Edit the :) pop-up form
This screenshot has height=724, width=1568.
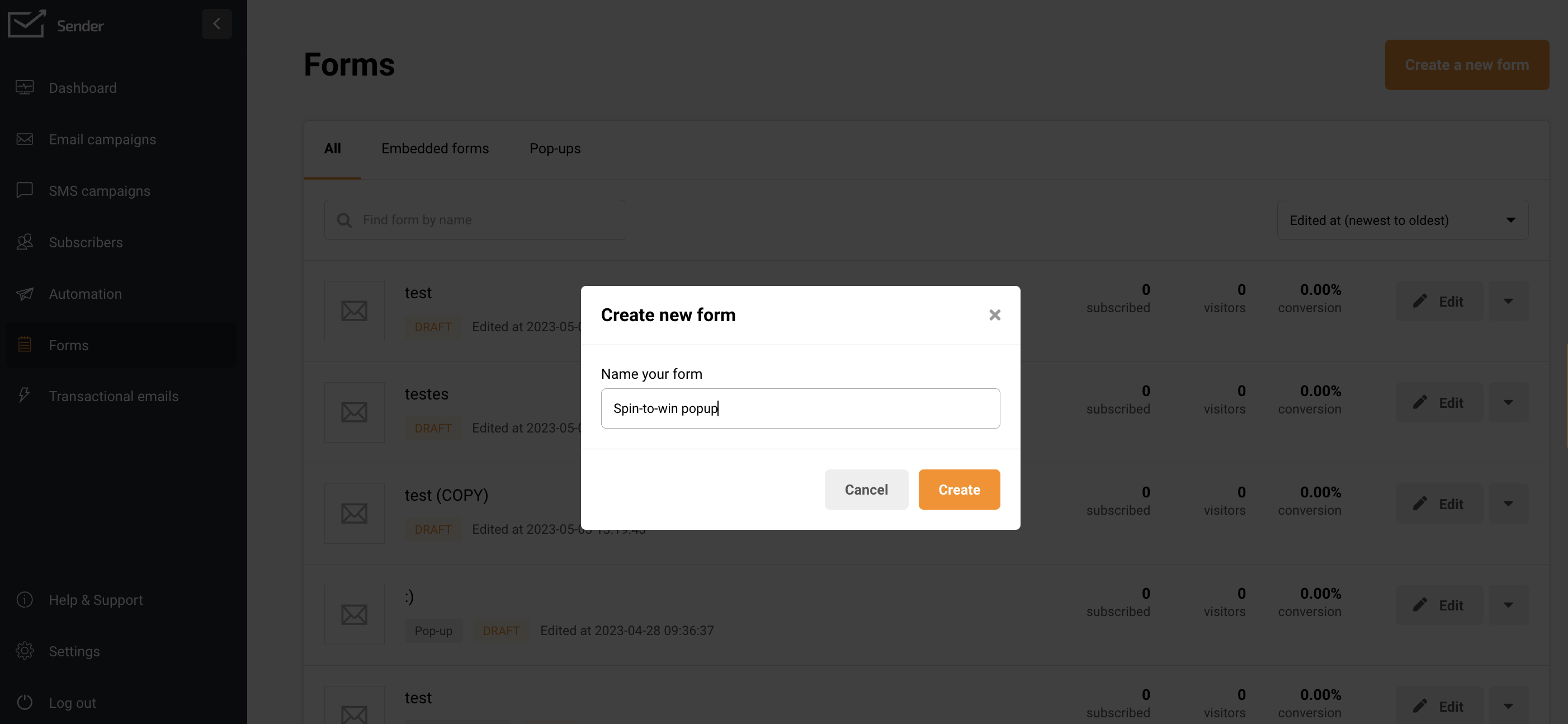1439,605
